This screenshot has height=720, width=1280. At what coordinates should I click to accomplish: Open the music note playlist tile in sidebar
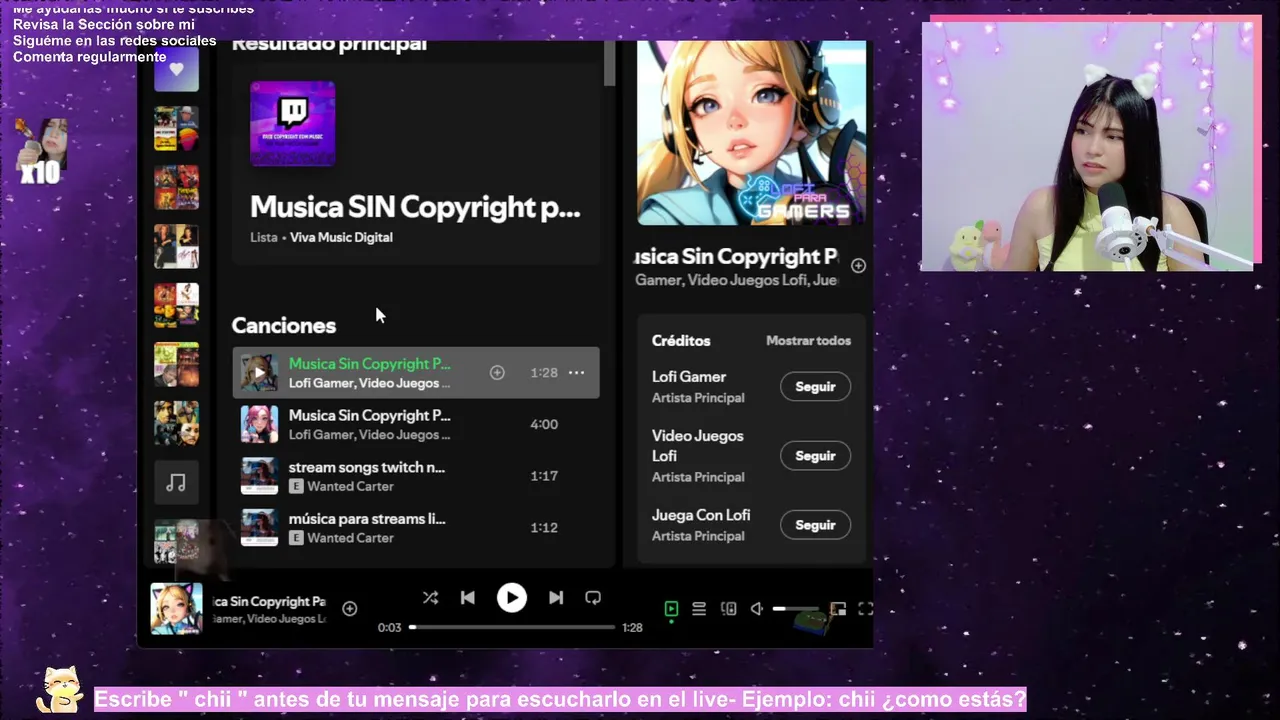coord(176,483)
